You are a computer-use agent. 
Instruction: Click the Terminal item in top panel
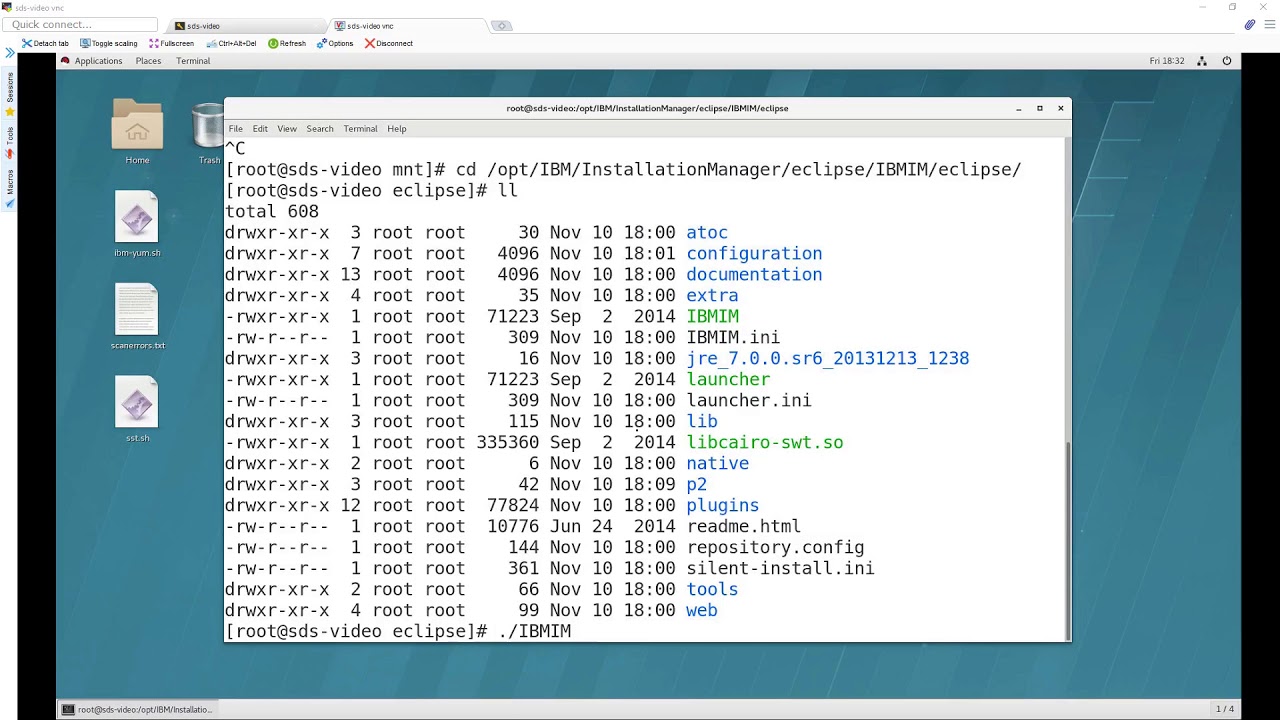click(193, 61)
